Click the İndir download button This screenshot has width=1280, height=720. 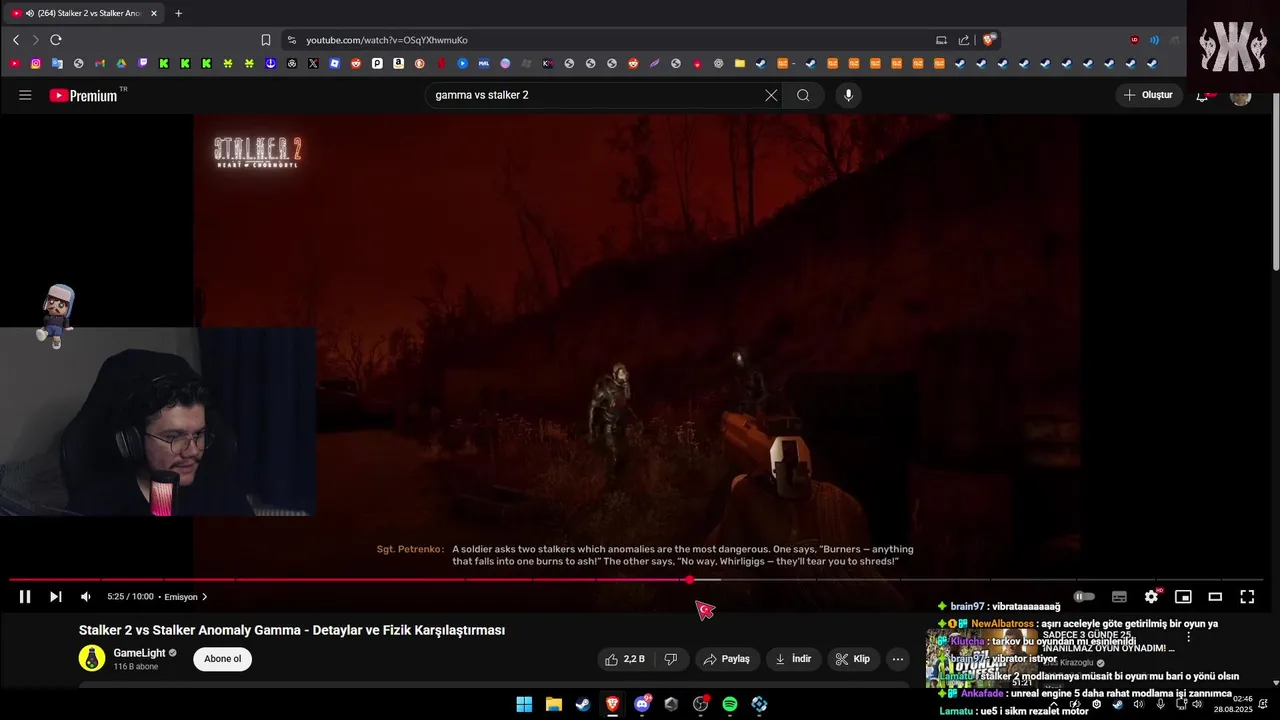click(793, 659)
